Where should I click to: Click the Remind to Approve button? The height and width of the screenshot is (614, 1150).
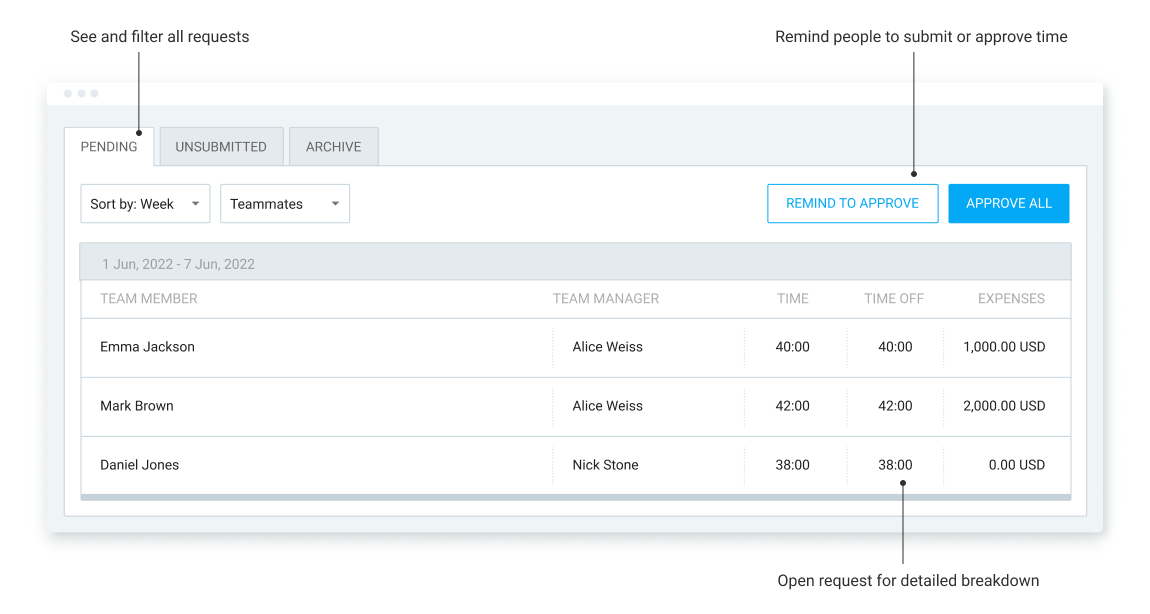[852, 203]
